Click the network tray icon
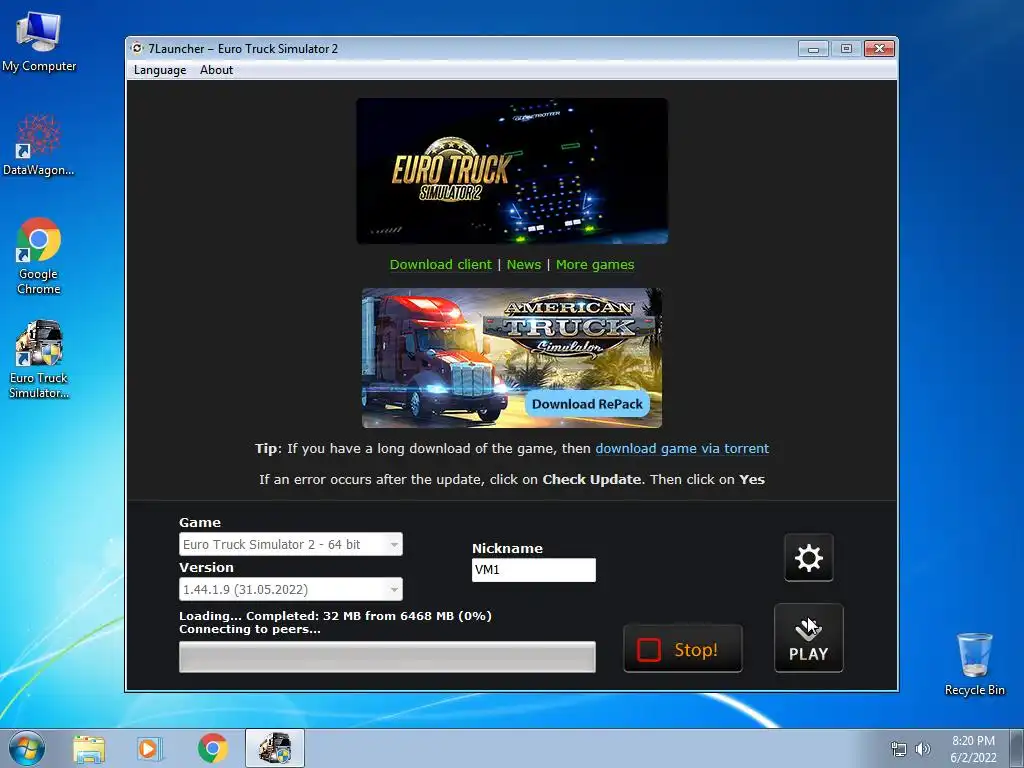The height and width of the screenshot is (768, 1024). pyautogui.click(x=899, y=749)
